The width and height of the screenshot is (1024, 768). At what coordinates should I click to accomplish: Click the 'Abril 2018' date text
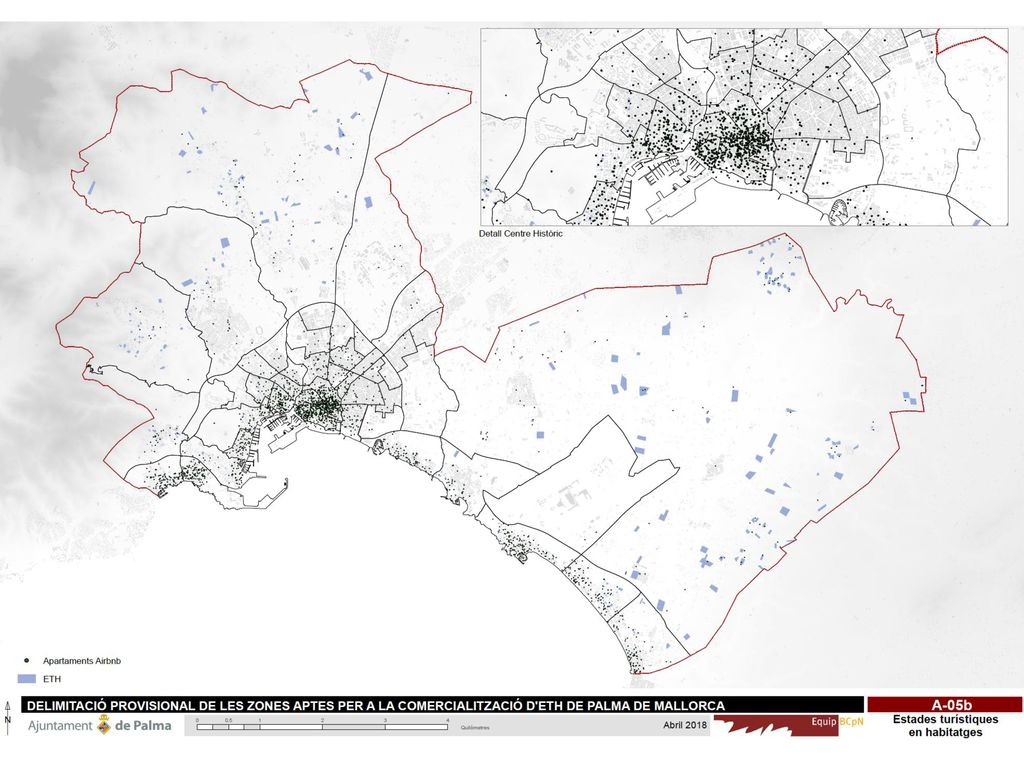pyautogui.click(x=685, y=725)
